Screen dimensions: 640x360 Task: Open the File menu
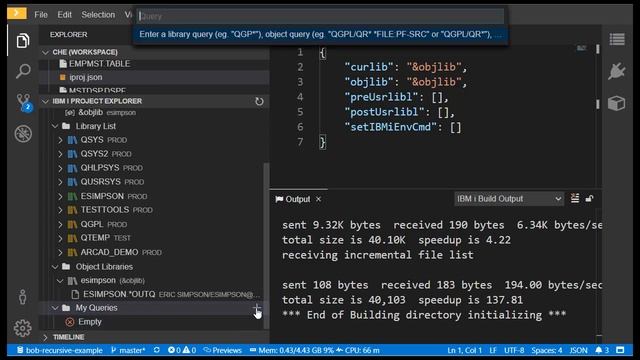click(41, 15)
